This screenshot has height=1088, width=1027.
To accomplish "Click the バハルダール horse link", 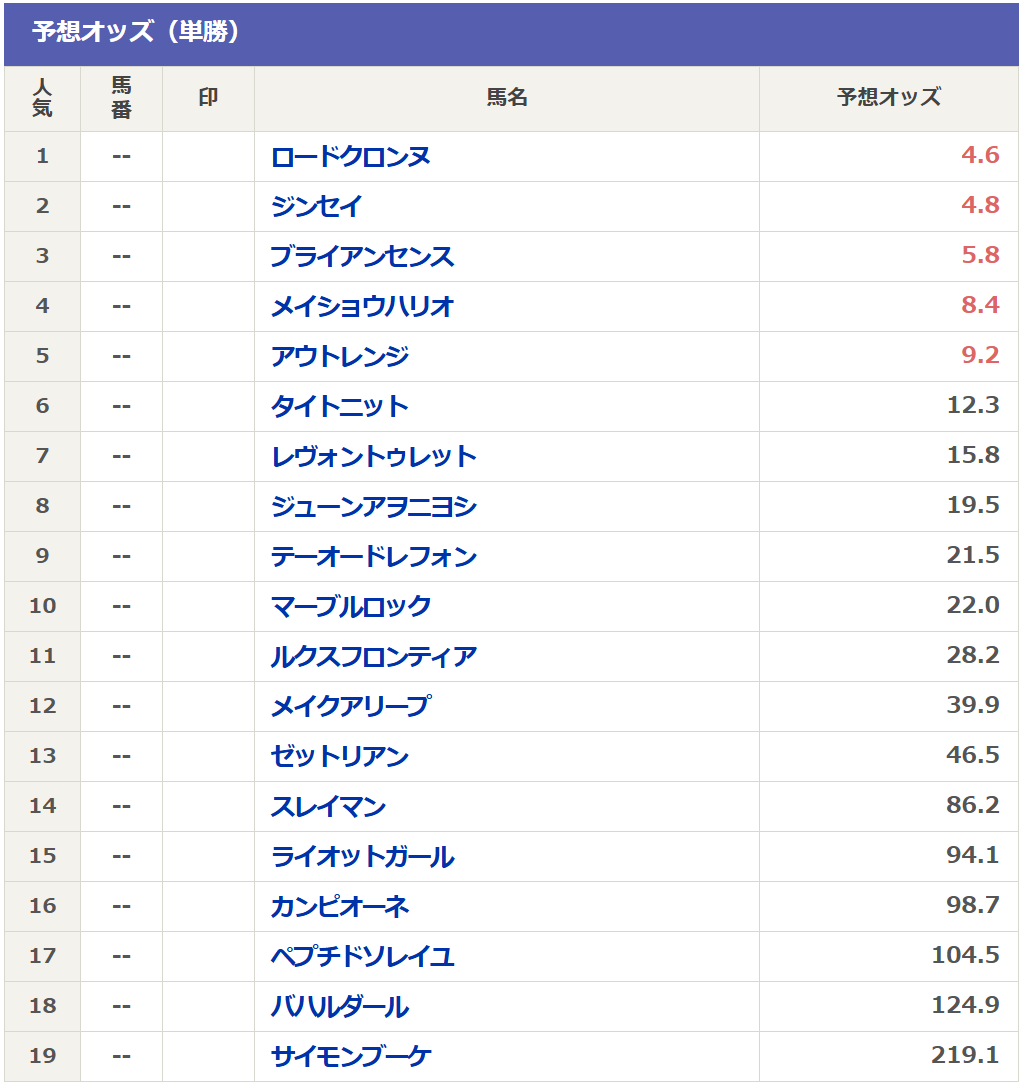I will click(x=339, y=1007).
